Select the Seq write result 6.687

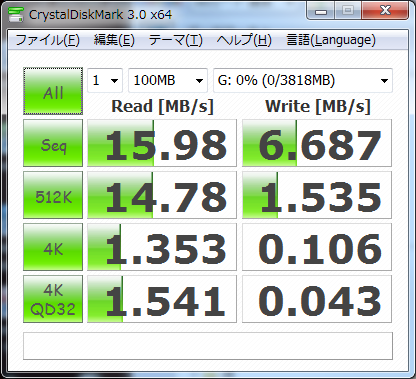pyautogui.click(x=317, y=143)
